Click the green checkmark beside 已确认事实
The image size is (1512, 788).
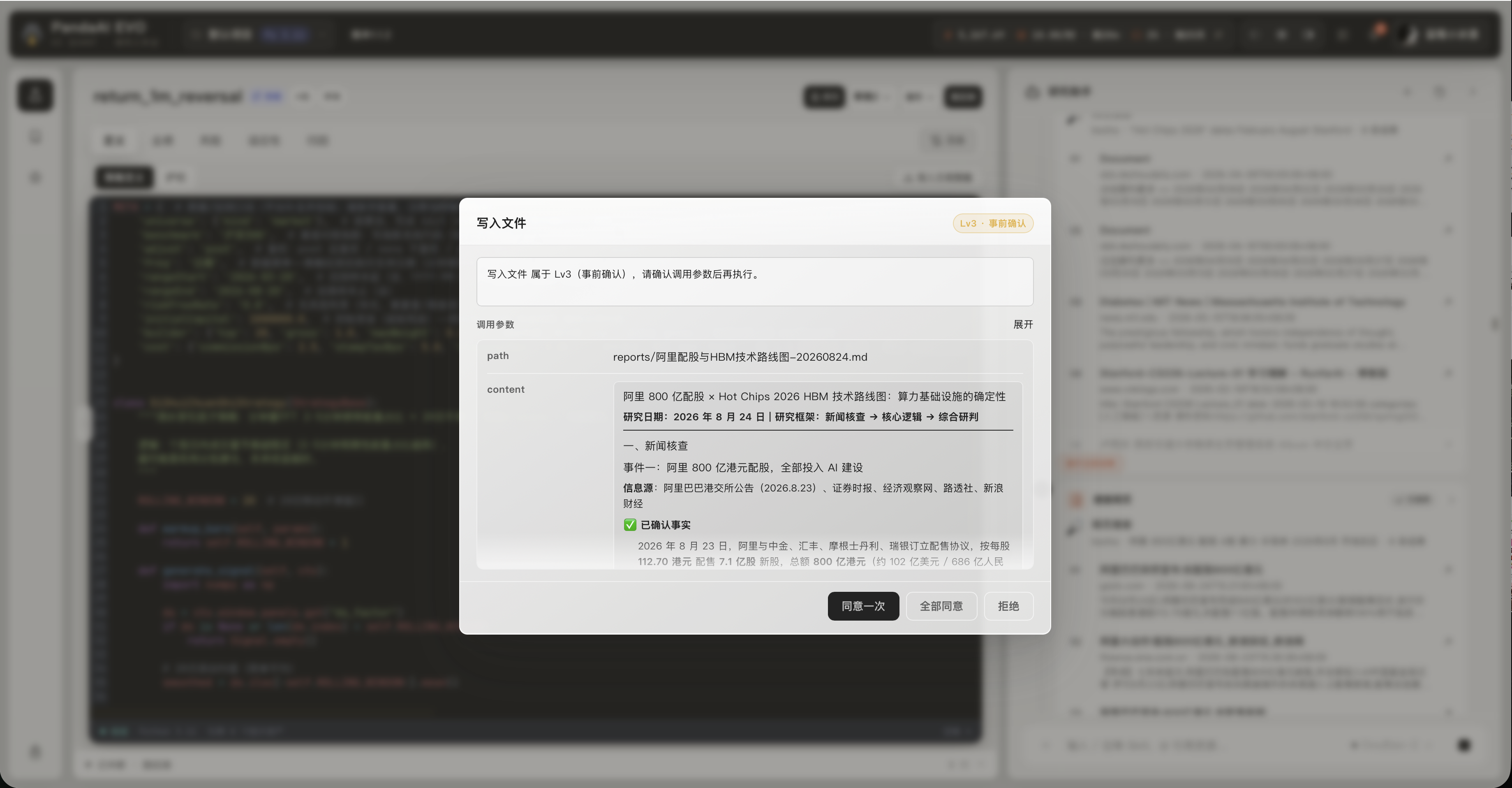tap(630, 525)
